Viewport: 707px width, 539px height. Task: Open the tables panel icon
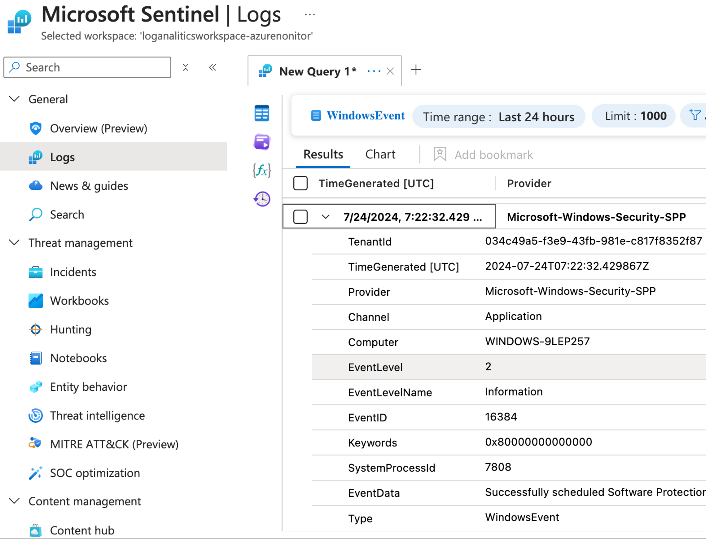pyautogui.click(x=262, y=113)
